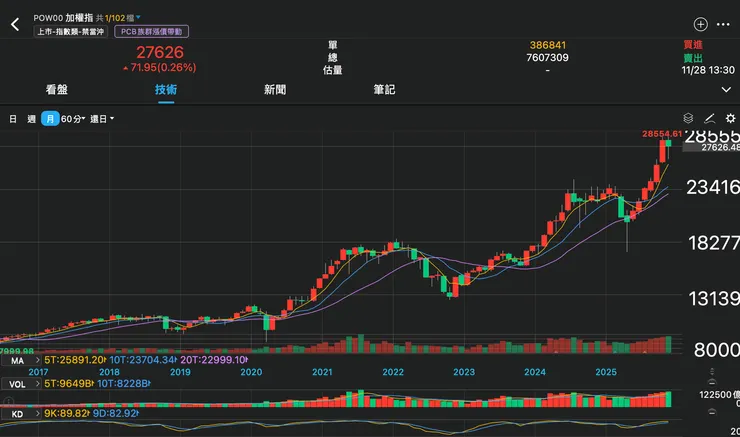The width and height of the screenshot is (740, 437).
Task: Expand the MA indicator selector
Action: click(22, 360)
